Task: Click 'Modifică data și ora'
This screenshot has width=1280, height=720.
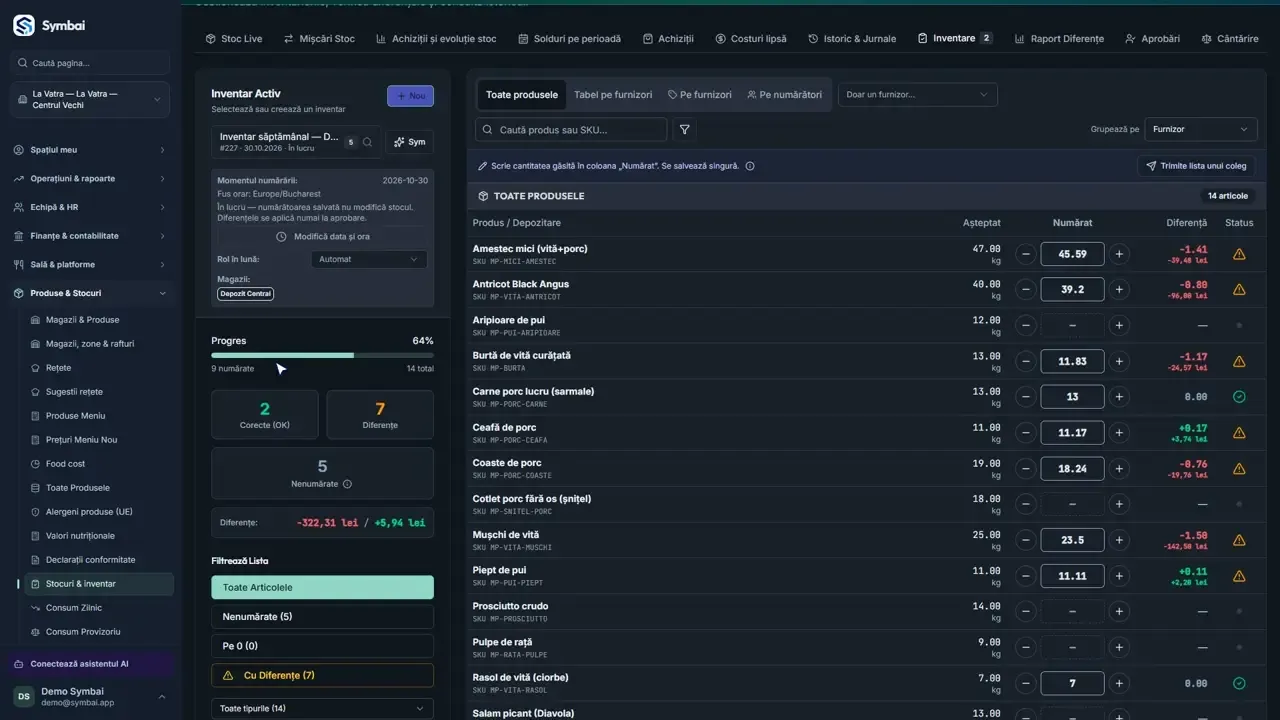Action: 322,237
